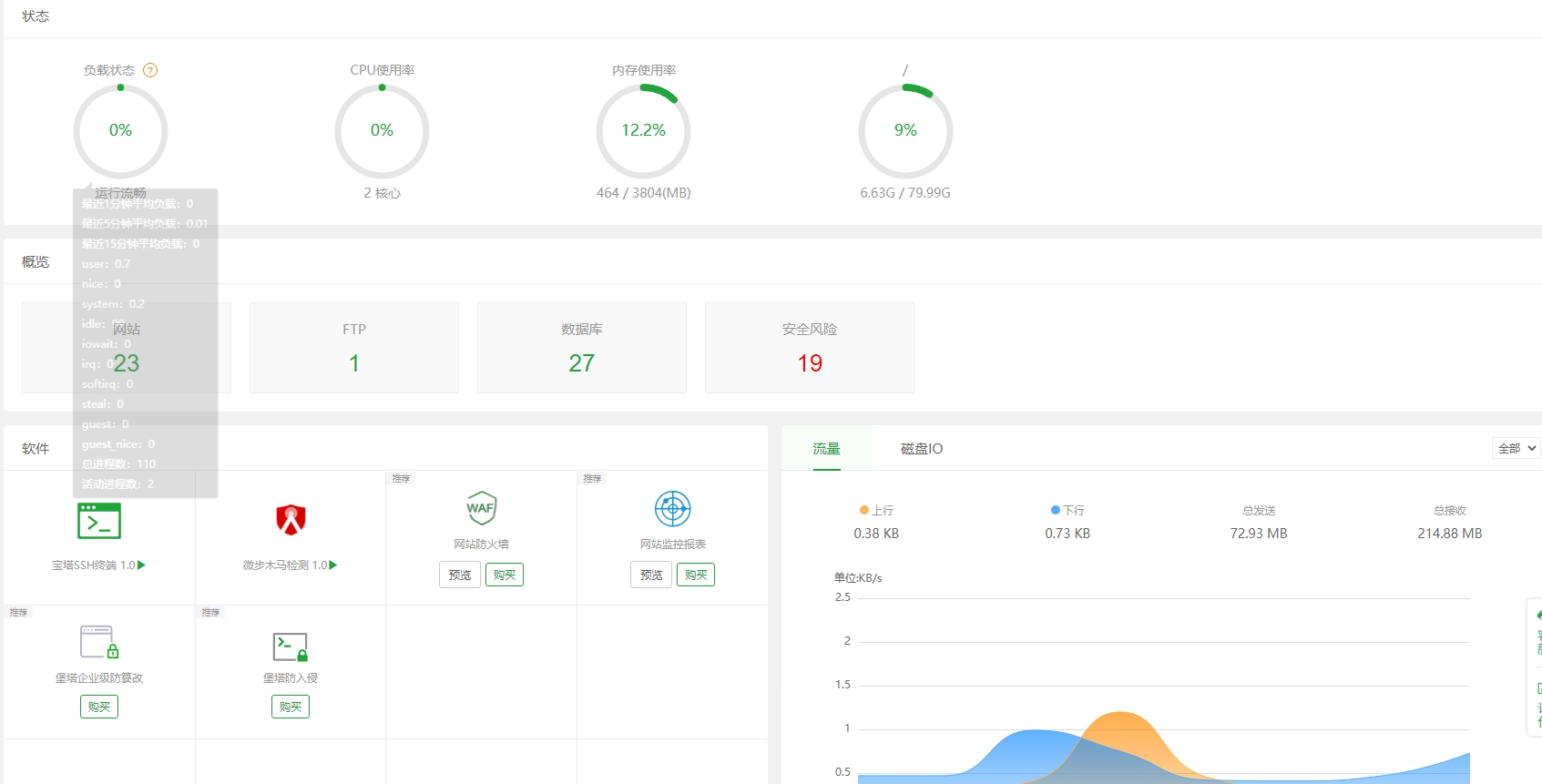Viewport: 1542px width, 784px height.
Task: Click the 网站防火墙 WAF shield icon
Action: pos(482,508)
